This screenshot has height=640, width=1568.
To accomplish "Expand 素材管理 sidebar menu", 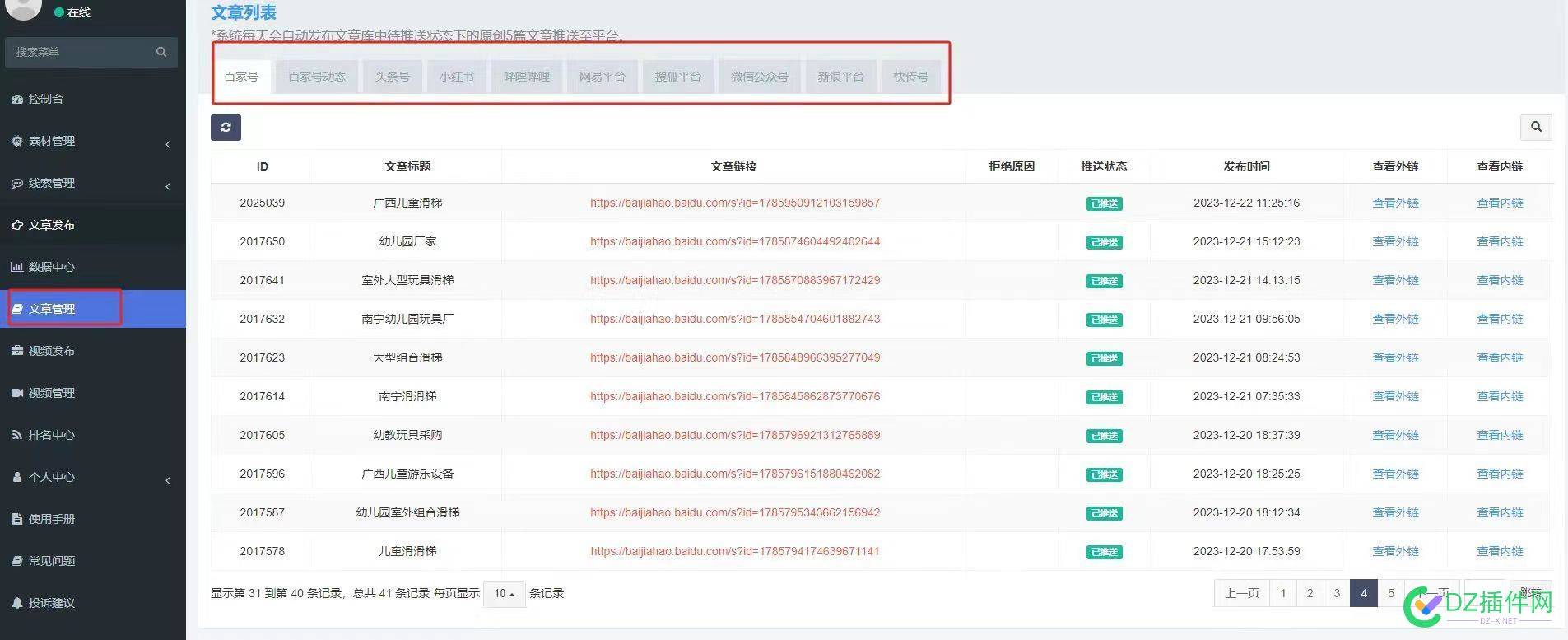I will click(x=93, y=141).
